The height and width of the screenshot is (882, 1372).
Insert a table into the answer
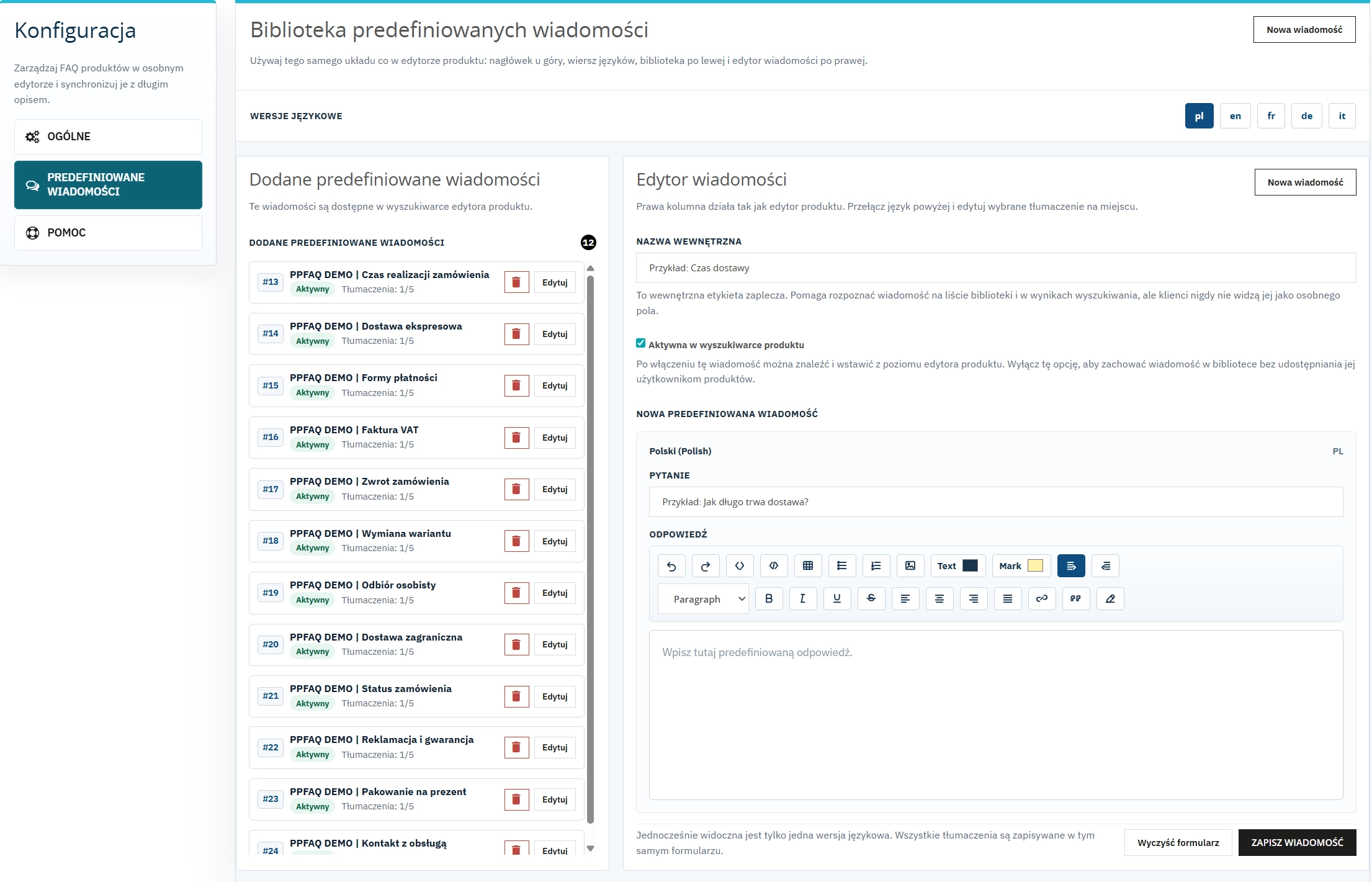(x=808, y=565)
